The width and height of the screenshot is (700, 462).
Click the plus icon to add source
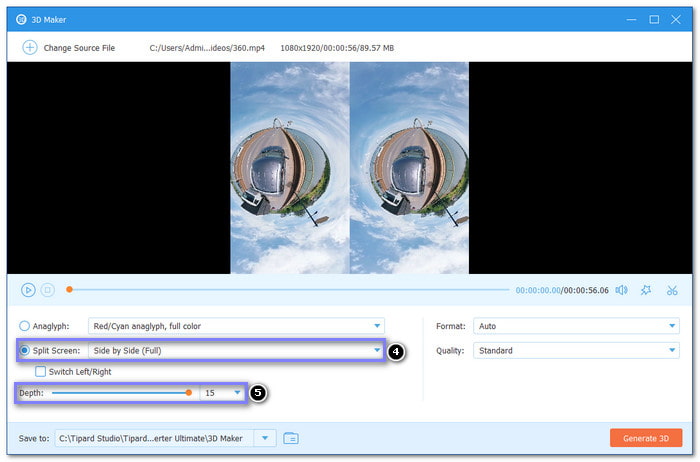[29, 47]
